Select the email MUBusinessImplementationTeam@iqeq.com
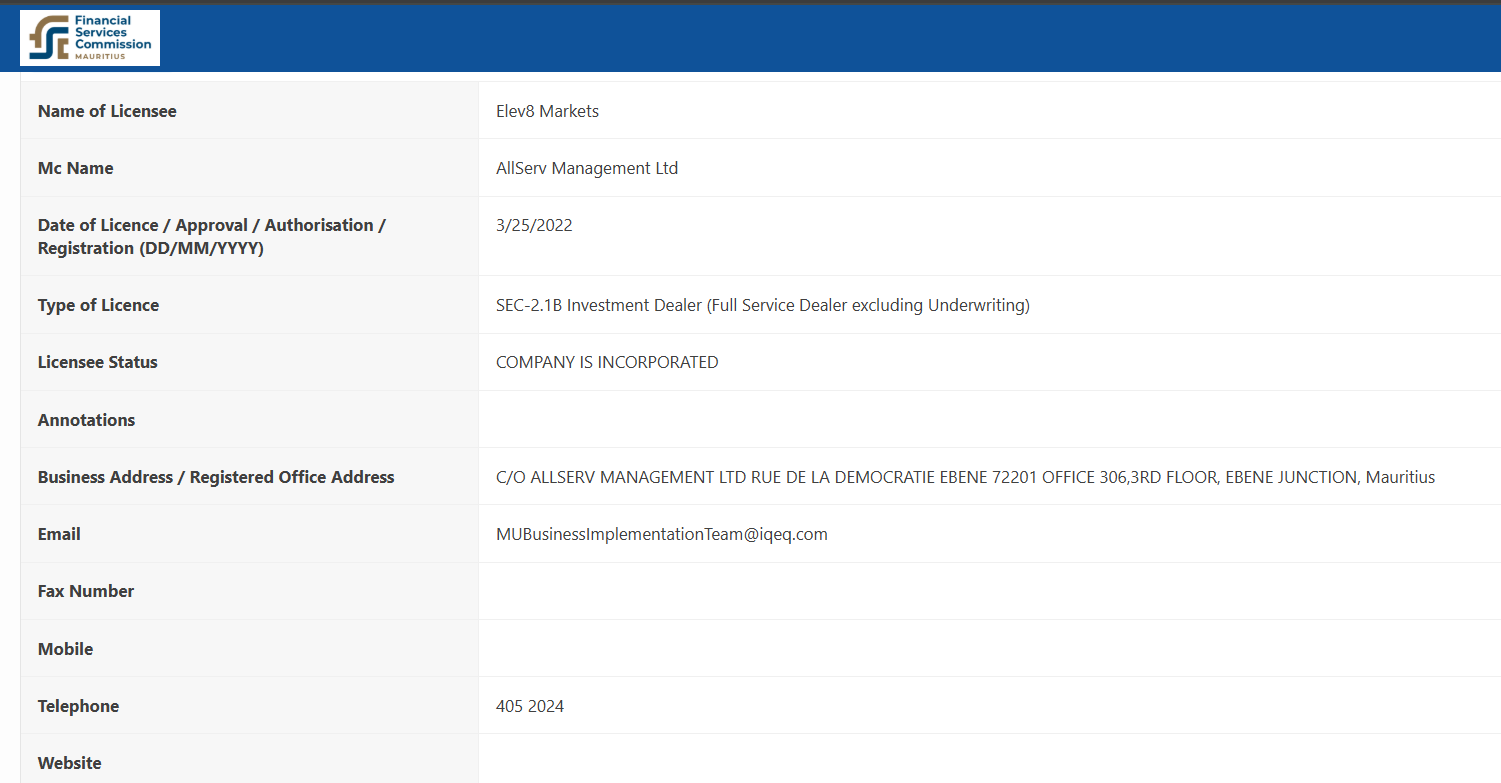Screen dimensions: 1501x783 662,534
